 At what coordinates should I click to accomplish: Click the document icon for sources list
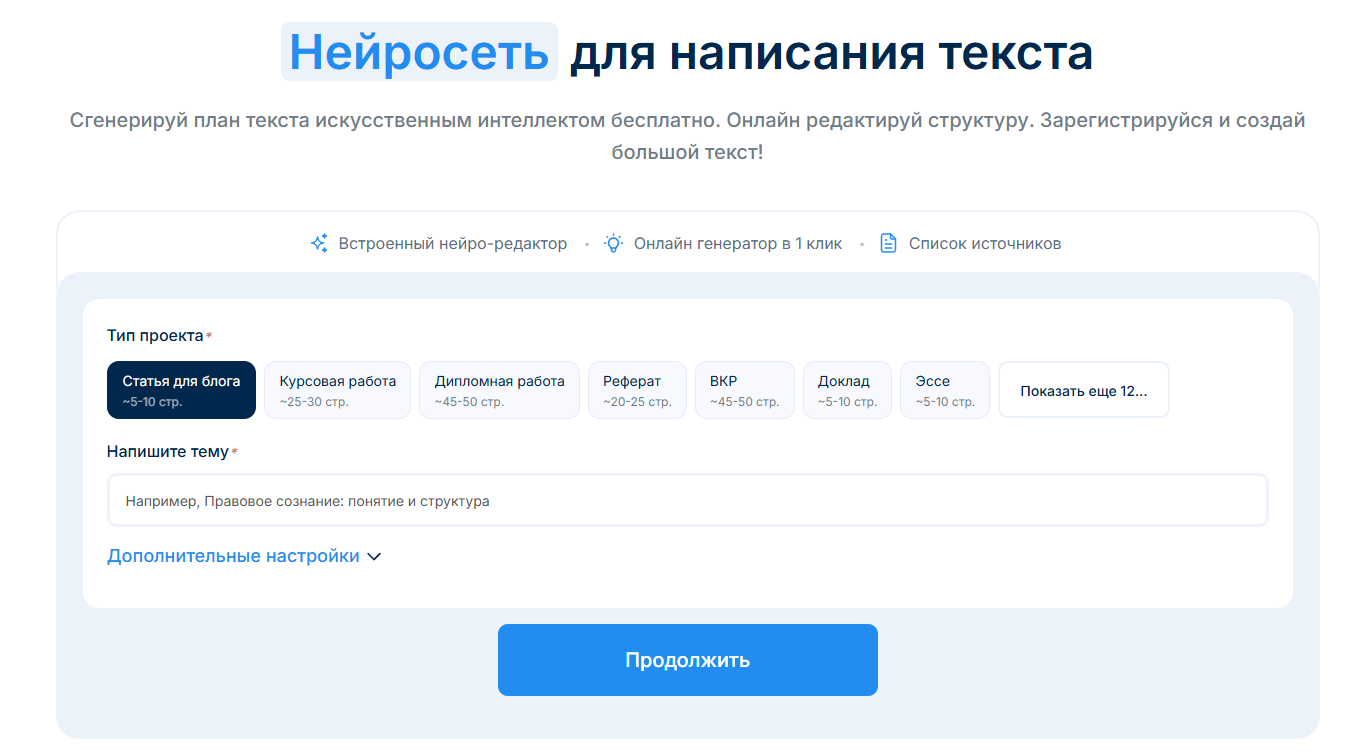click(888, 243)
